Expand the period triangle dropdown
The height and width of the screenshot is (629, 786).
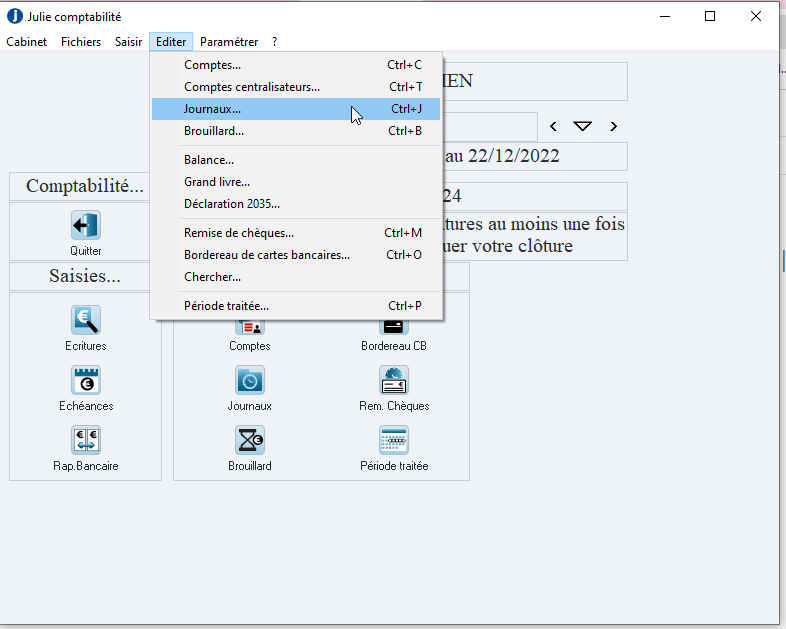582,126
